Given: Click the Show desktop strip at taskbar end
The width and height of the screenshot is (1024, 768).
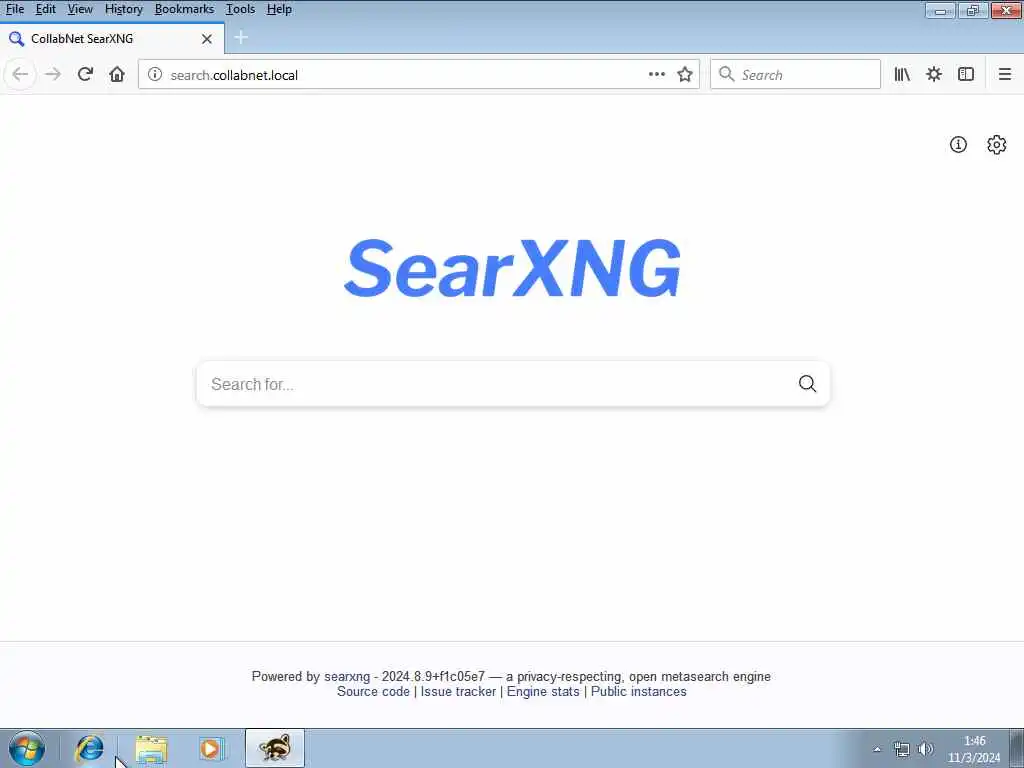Looking at the screenshot, I should click(x=1016, y=748).
